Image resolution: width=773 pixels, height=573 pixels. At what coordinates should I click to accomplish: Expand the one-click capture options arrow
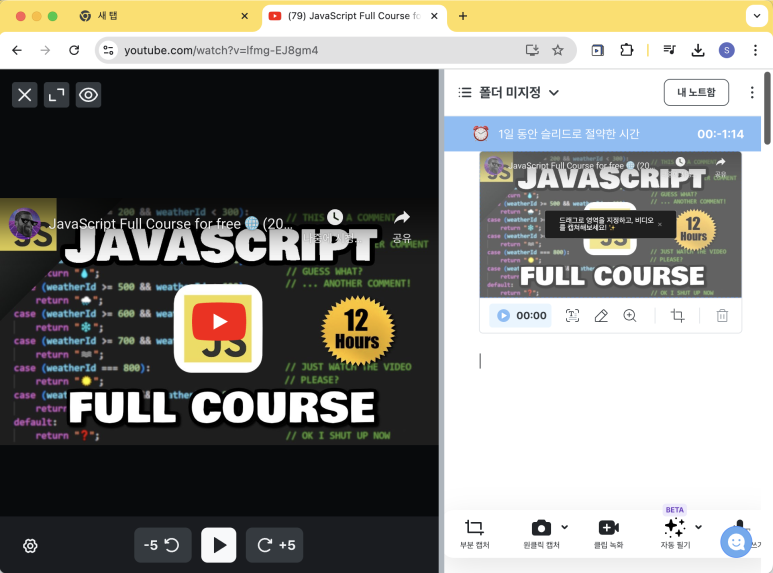click(x=564, y=527)
